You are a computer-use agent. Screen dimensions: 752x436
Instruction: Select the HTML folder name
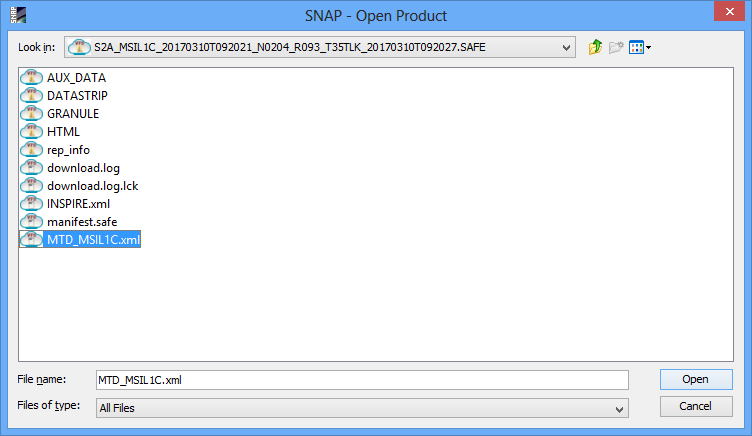pyautogui.click(x=63, y=132)
